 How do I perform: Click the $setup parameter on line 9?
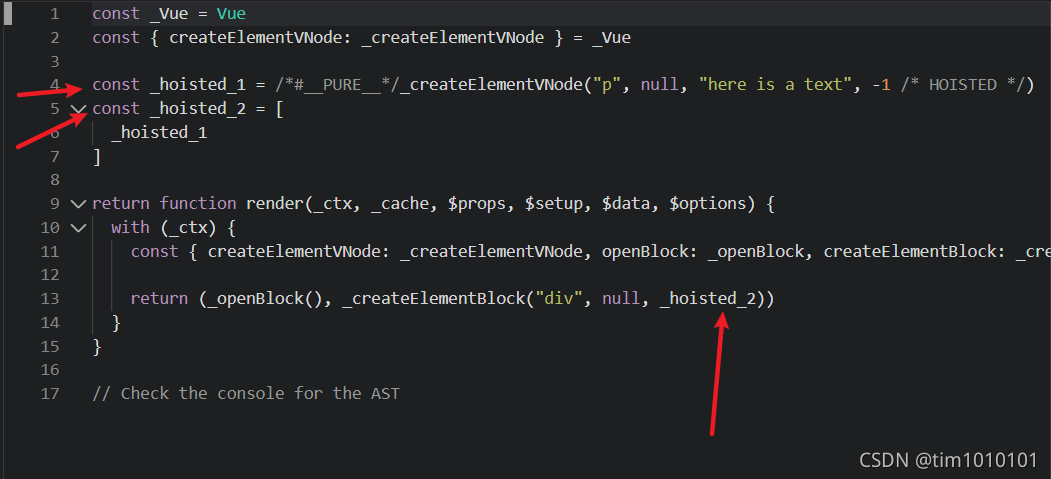(554, 204)
